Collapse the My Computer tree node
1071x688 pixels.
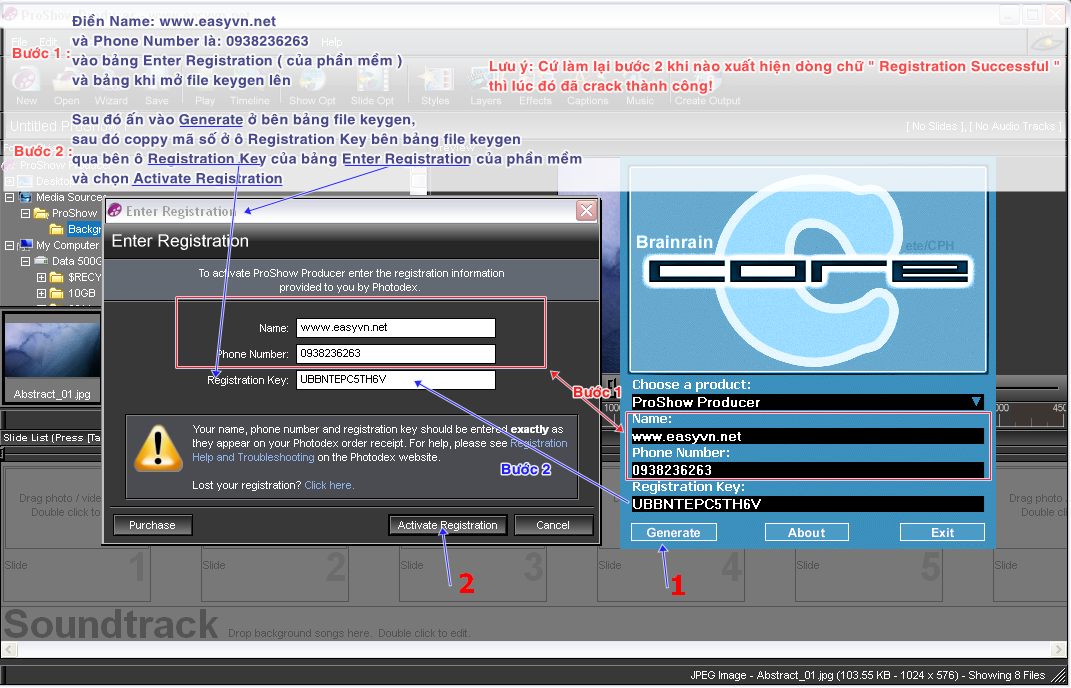click(x=10, y=245)
